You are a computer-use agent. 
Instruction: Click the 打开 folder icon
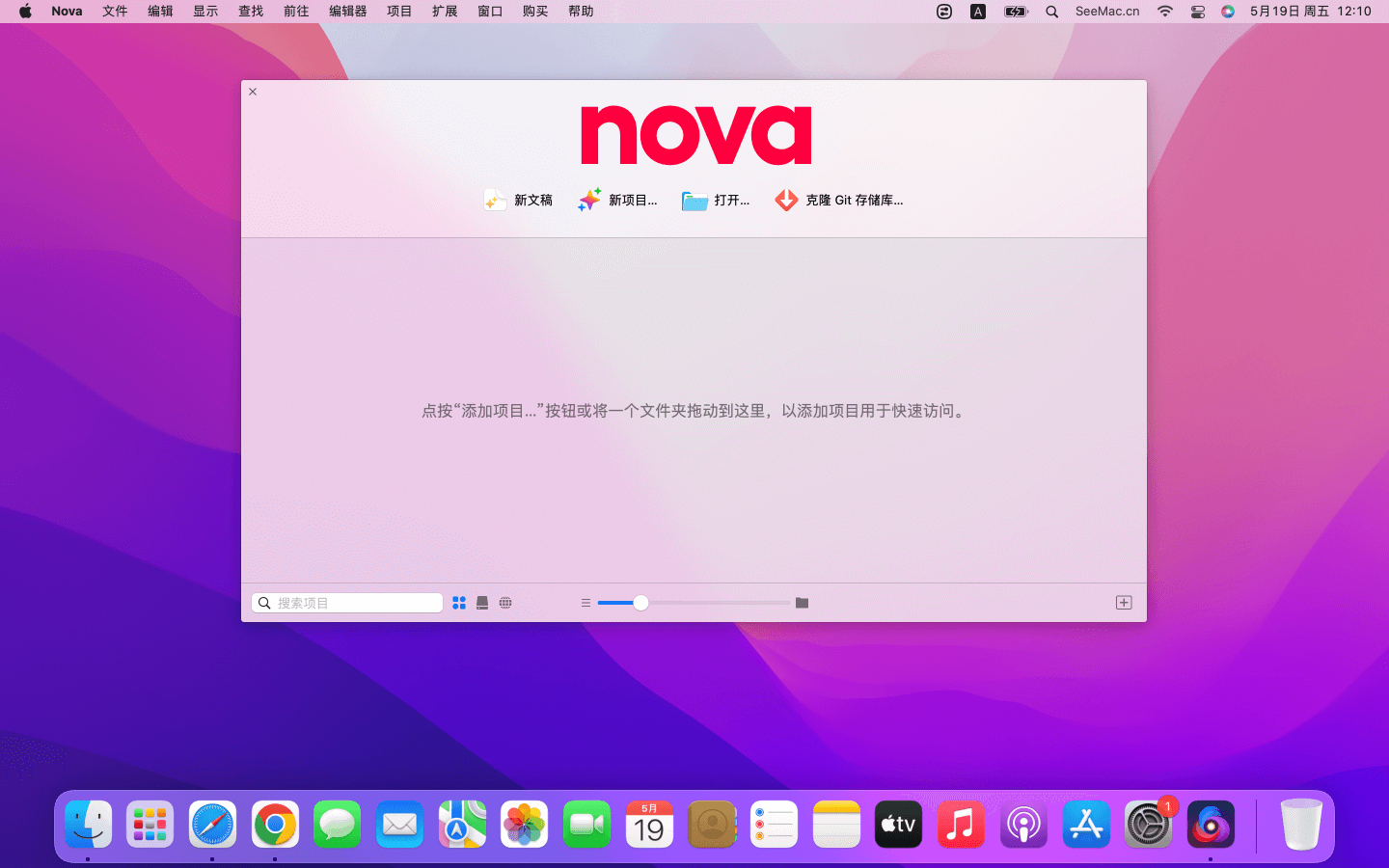click(x=694, y=201)
